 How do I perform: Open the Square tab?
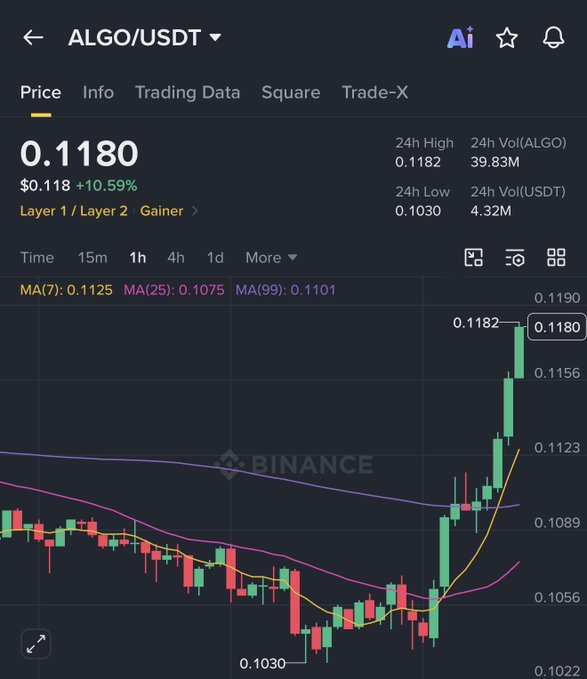(x=291, y=93)
